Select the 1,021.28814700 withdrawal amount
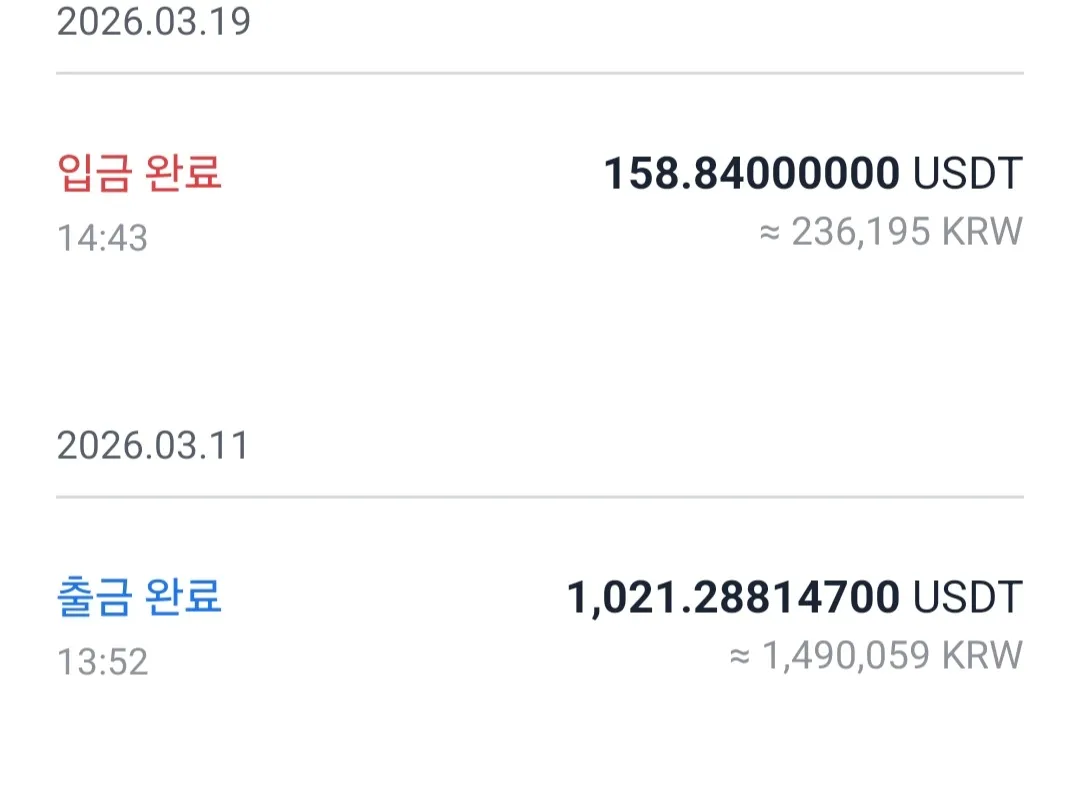The width and height of the screenshot is (1080, 786). (733, 598)
